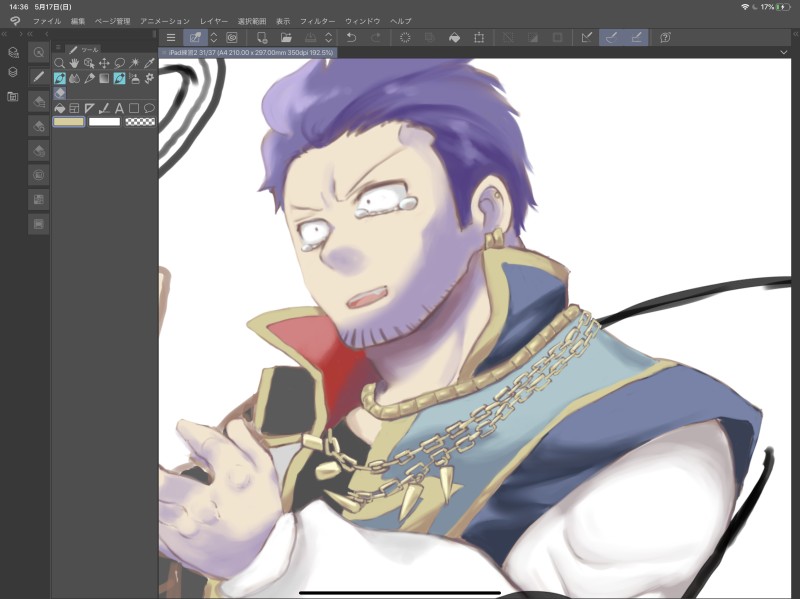Toggle snap to special ruler

click(611, 37)
